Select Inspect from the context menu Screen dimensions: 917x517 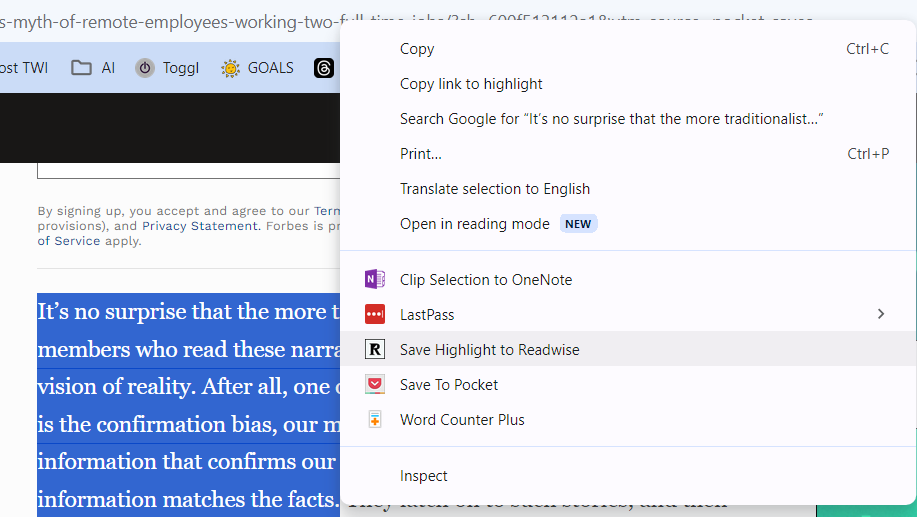point(628,476)
